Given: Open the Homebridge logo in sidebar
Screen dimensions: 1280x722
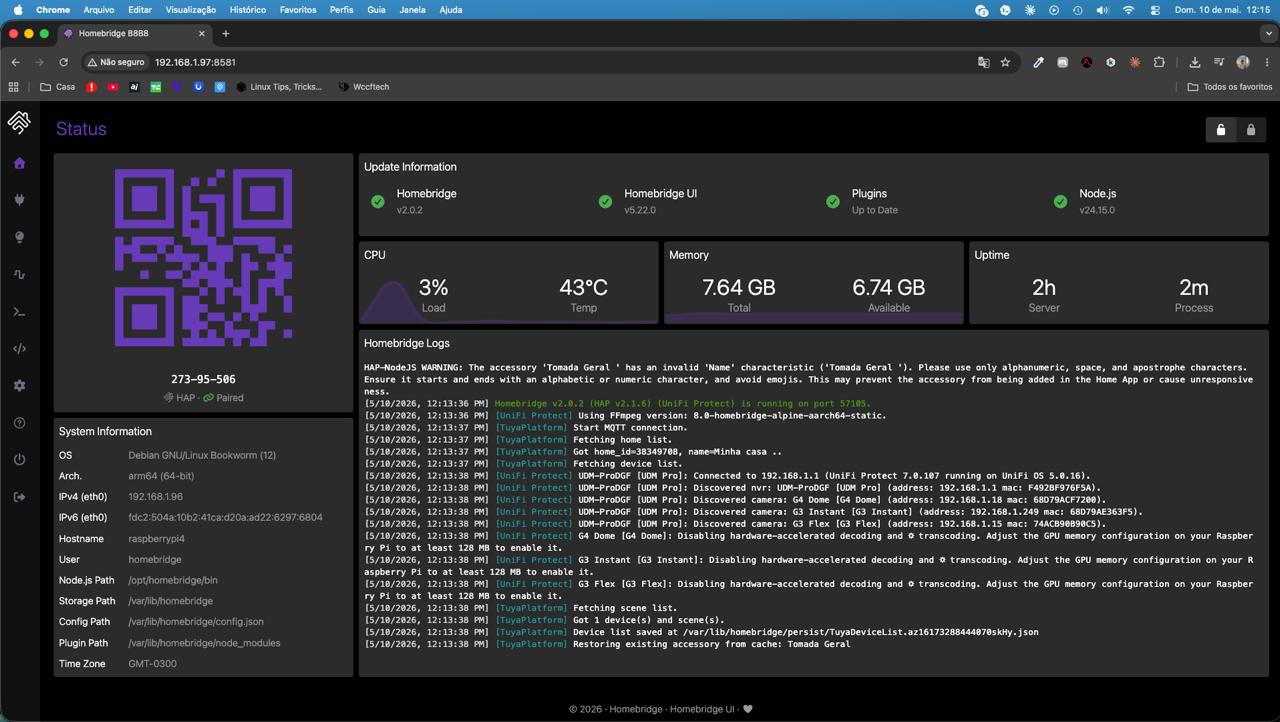Looking at the screenshot, I should point(19,122).
